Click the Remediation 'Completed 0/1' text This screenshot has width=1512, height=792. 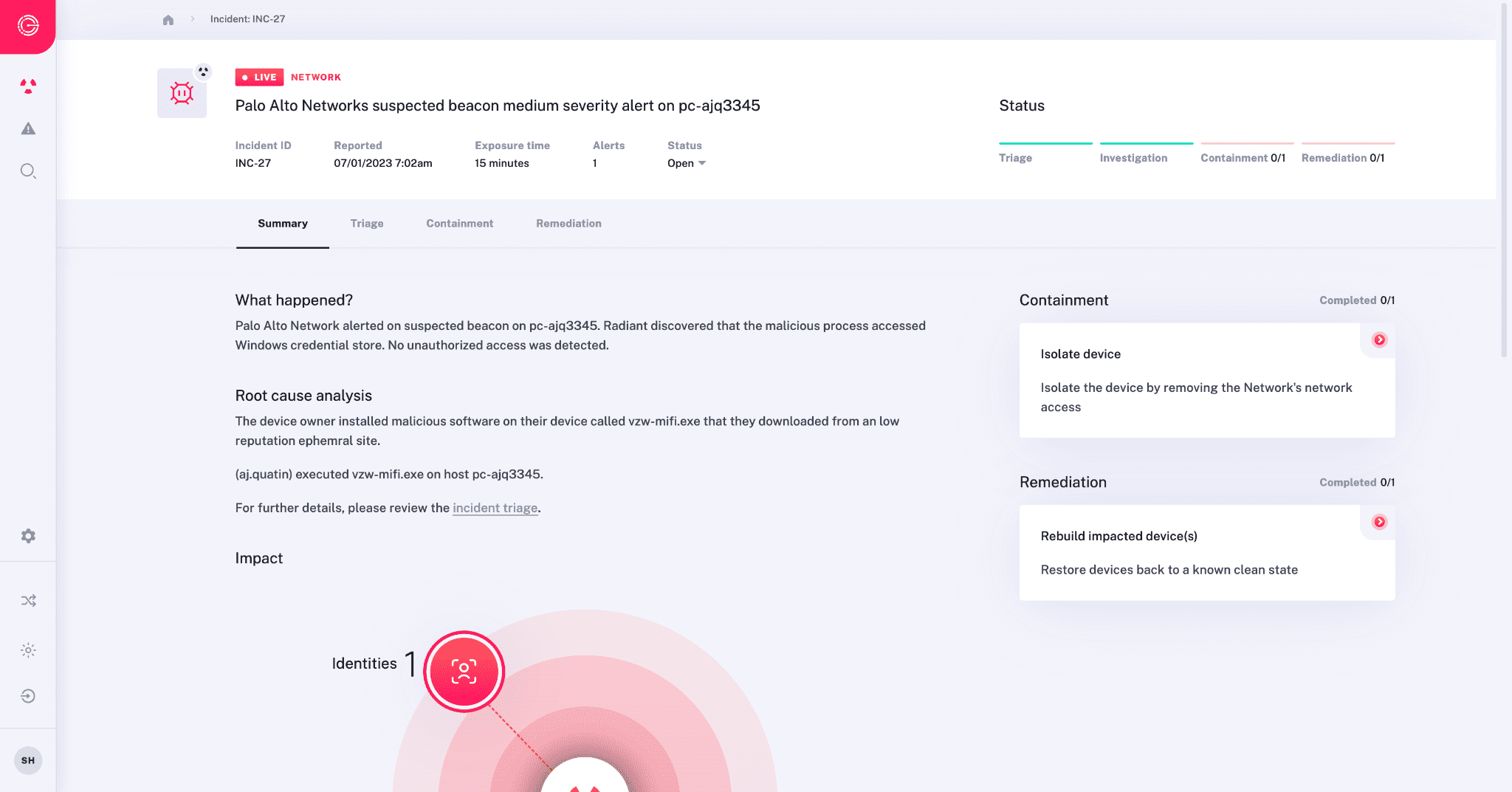1357,483
